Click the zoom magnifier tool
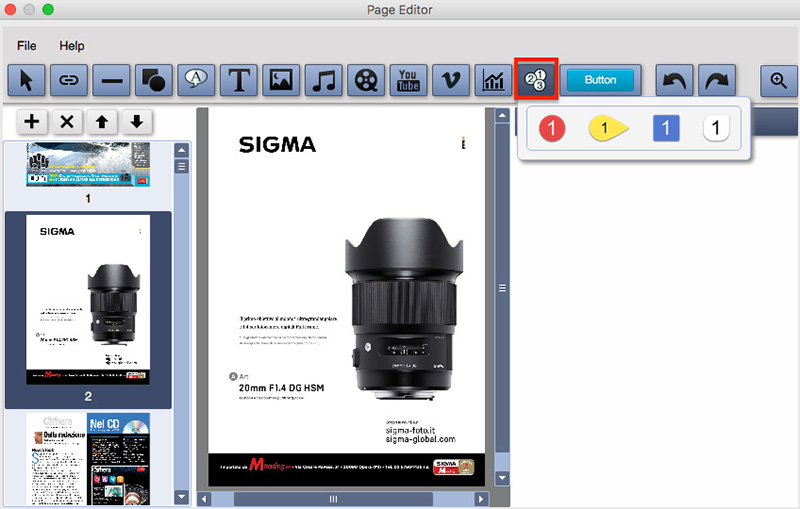The width and height of the screenshot is (800, 509). tap(779, 80)
